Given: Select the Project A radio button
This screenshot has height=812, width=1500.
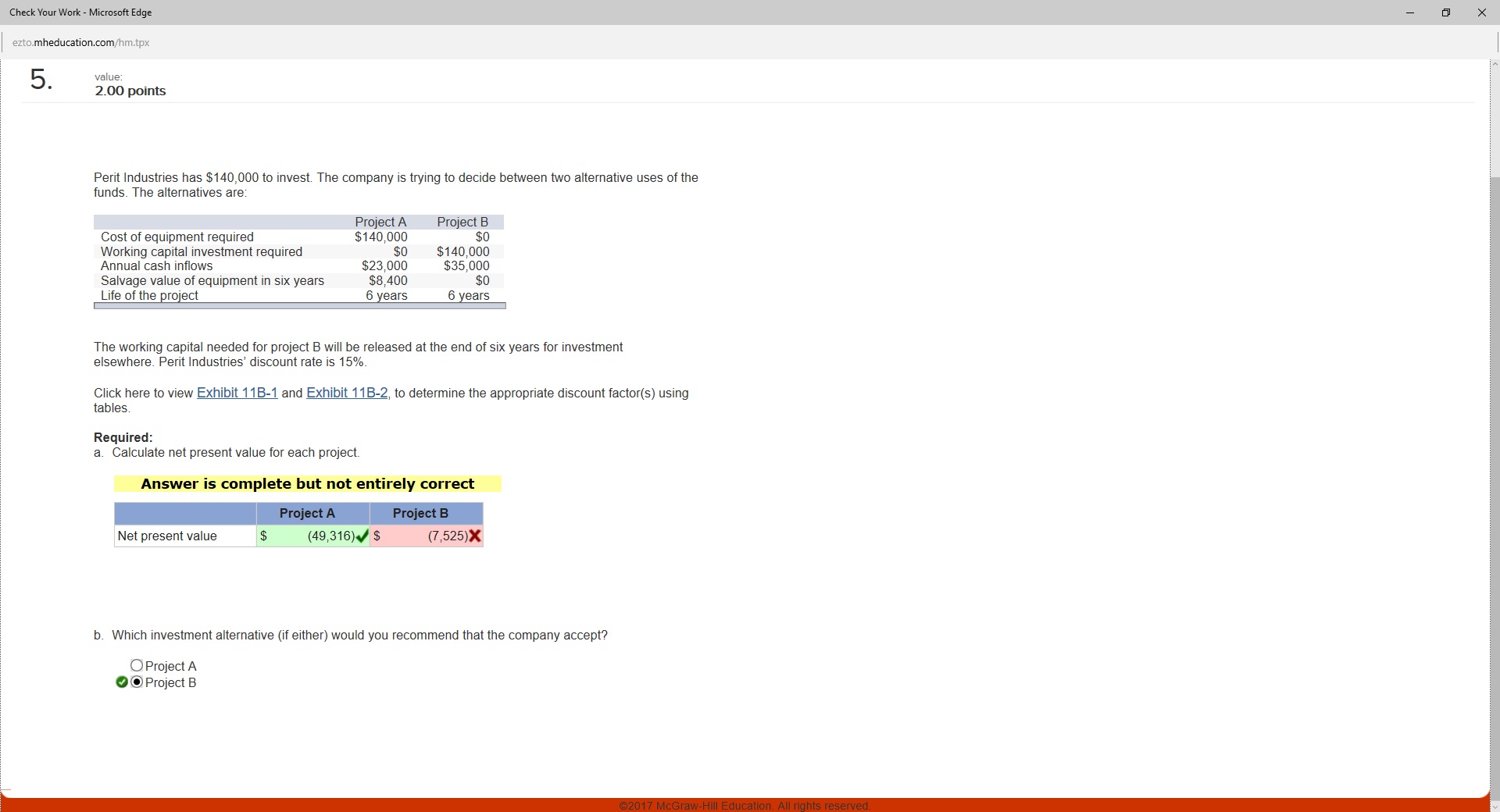Looking at the screenshot, I should [137, 666].
